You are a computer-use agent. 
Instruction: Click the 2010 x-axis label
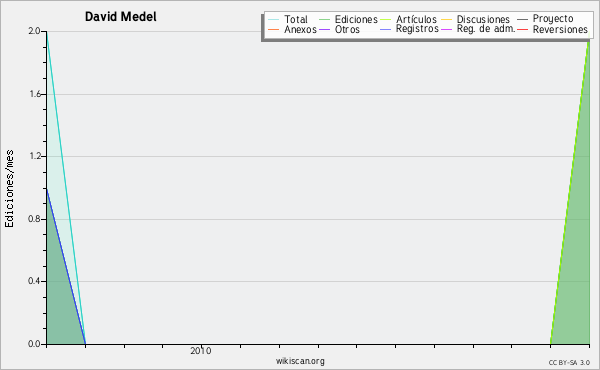201,351
